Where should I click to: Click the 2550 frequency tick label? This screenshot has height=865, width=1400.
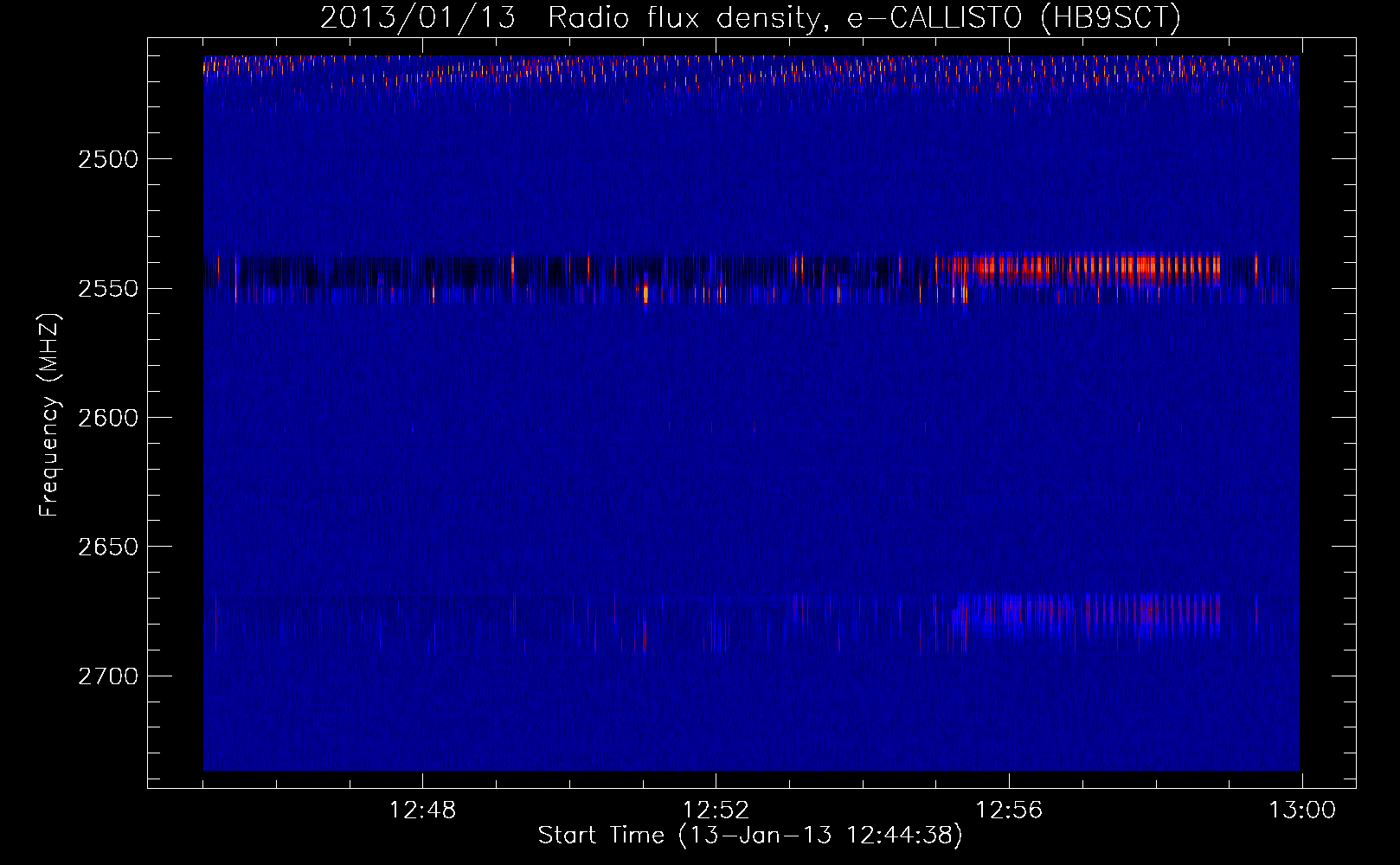click(x=108, y=288)
